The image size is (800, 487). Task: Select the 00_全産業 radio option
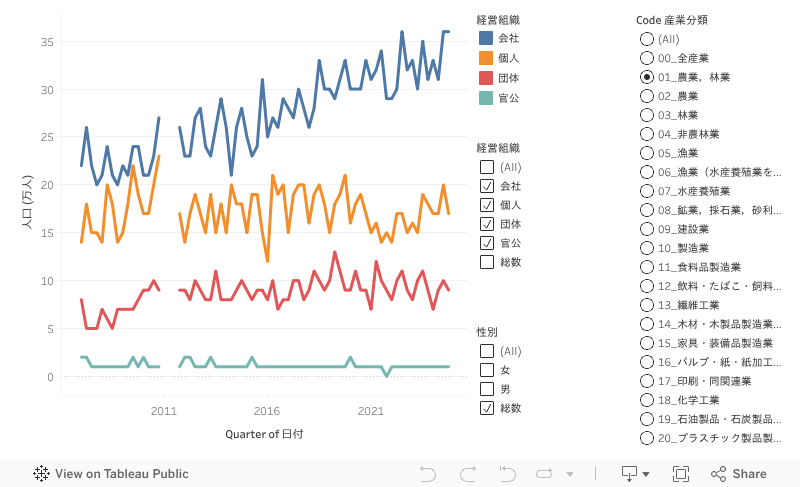[x=646, y=58]
